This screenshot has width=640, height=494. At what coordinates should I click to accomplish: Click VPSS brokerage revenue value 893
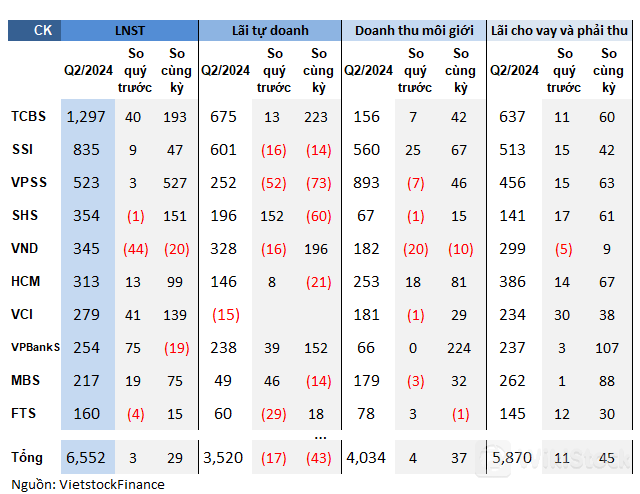pyautogui.click(x=367, y=183)
